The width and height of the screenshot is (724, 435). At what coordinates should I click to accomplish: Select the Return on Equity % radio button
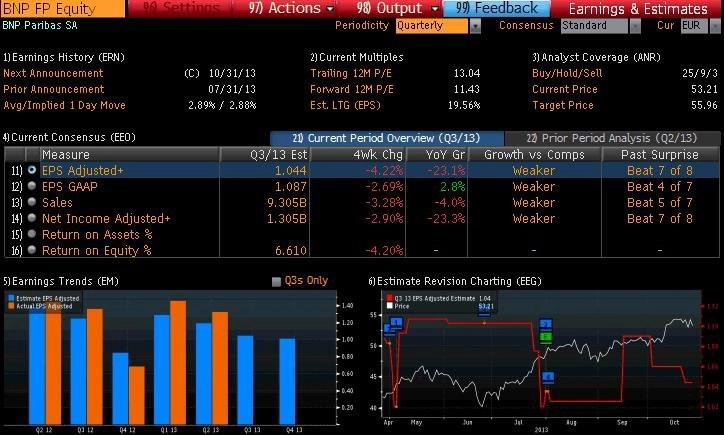click(x=32, y=250)
